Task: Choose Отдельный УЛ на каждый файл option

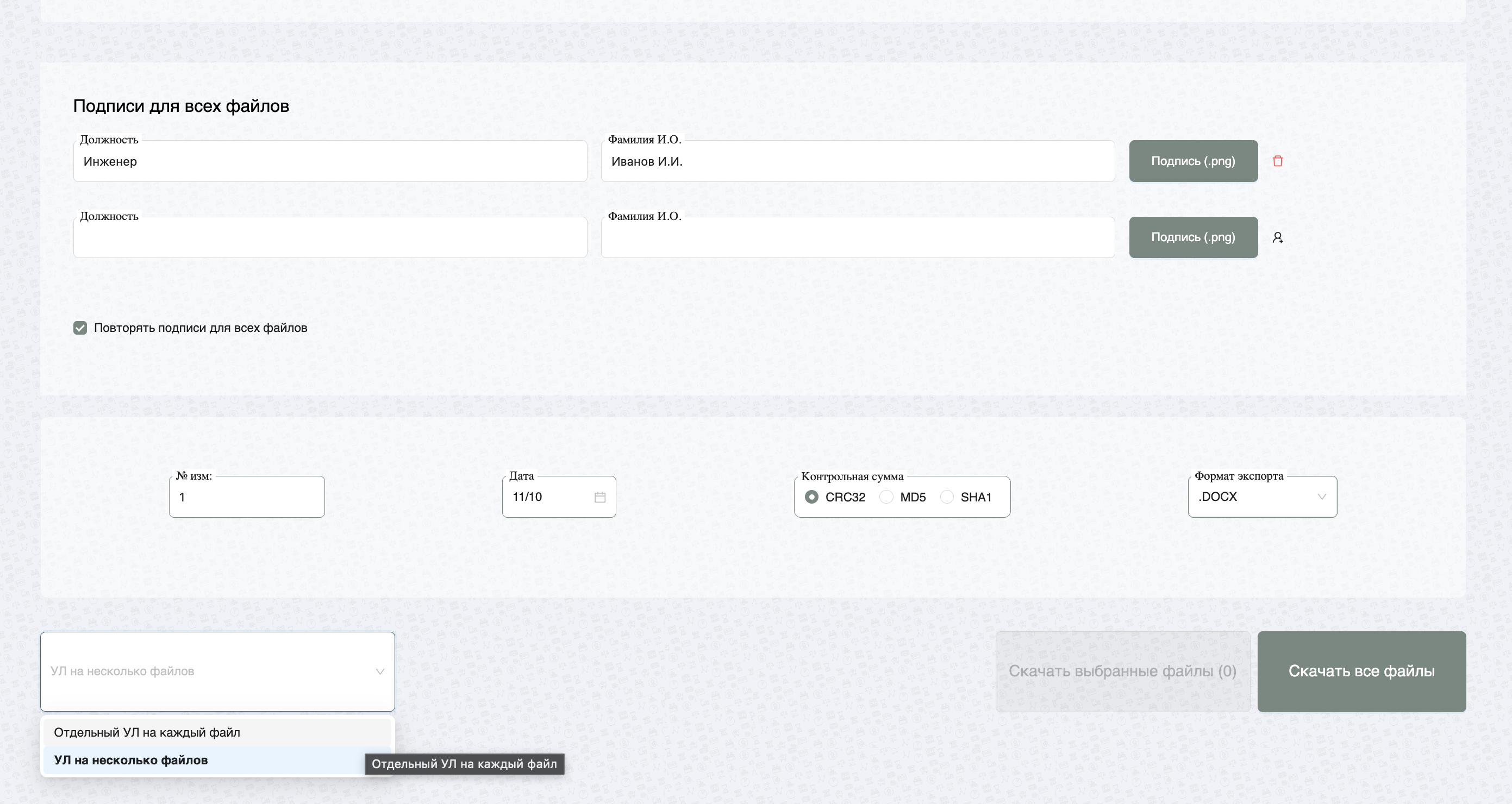Action: (147, 732)
